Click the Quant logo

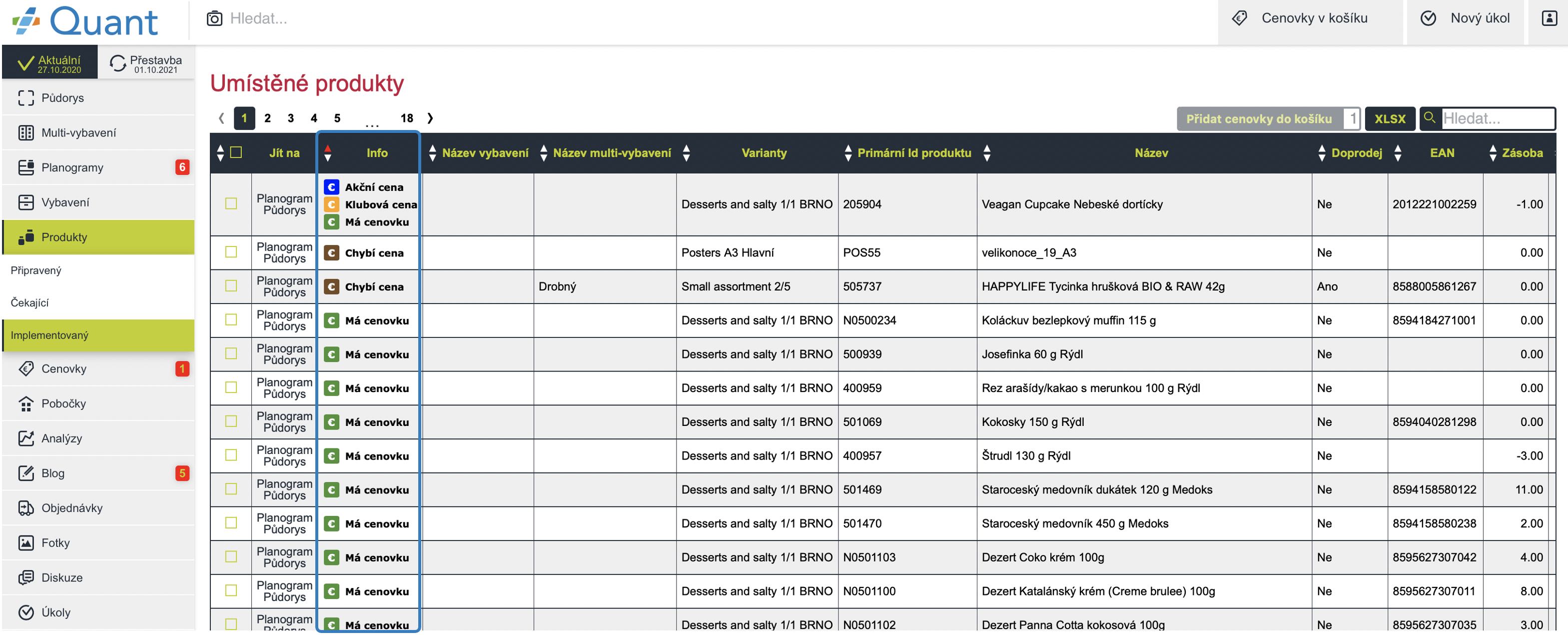point(85,22)
